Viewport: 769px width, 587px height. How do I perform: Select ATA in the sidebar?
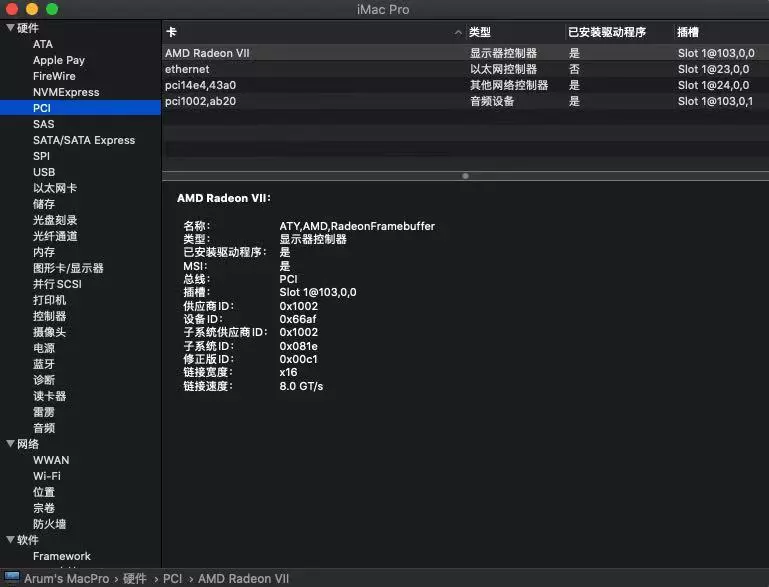[x=43, y=44]
